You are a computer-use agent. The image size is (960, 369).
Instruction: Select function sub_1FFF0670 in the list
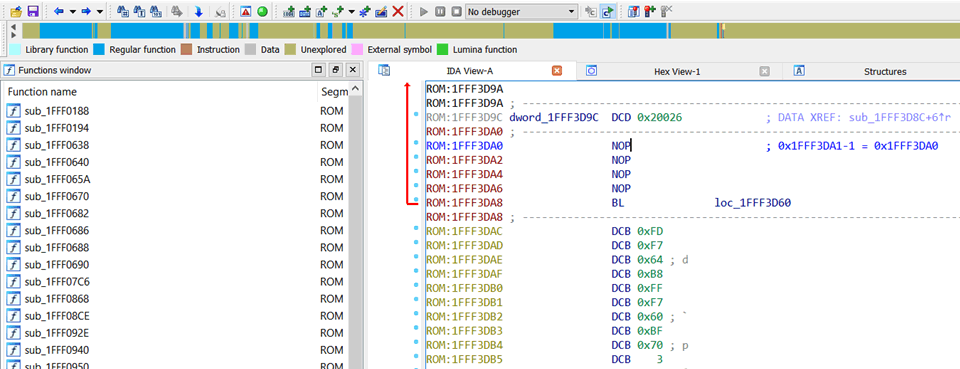coord(176,196)
